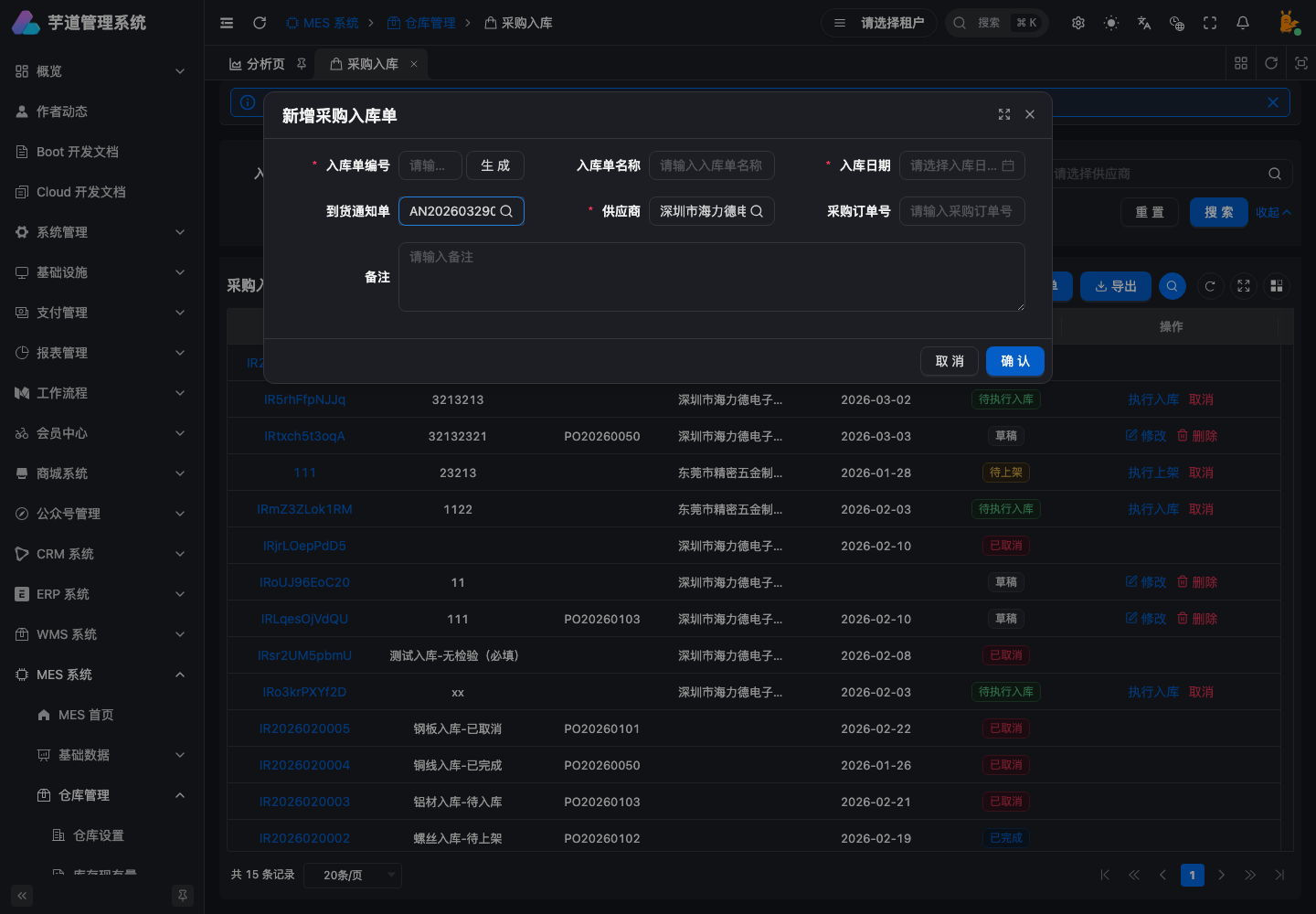This screenshot has width=1316, height=914.
Task: Close the 采购入库 tab
Action: coord(414,64)
